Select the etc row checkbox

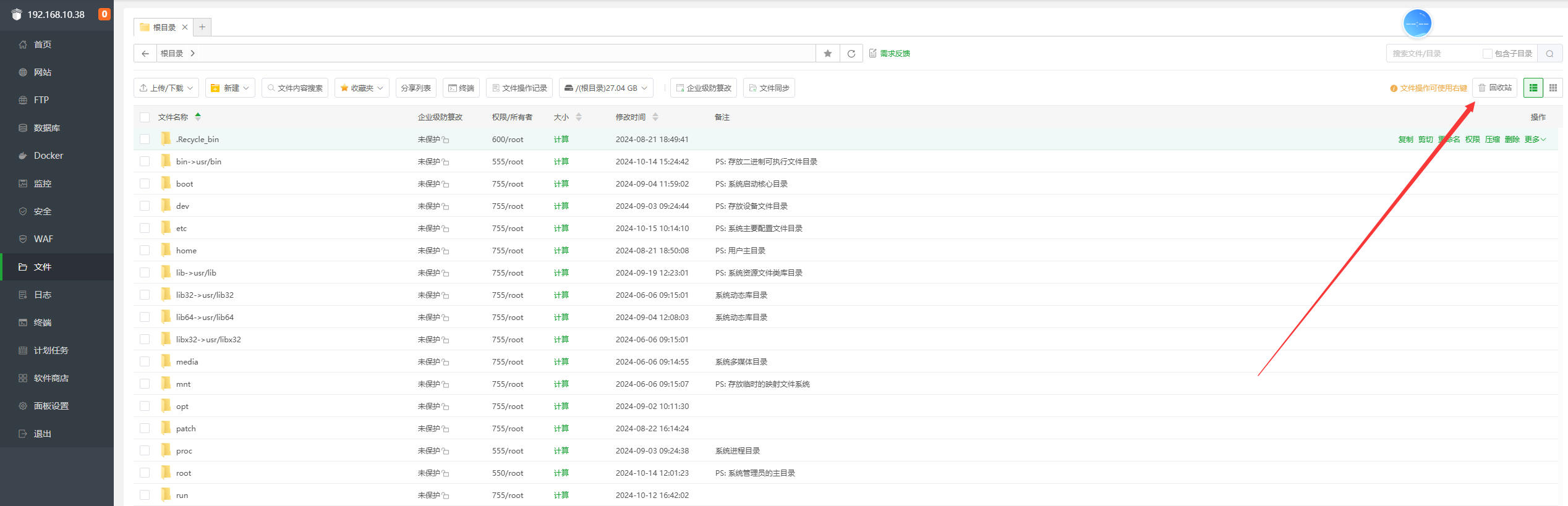tap(145, 229)
